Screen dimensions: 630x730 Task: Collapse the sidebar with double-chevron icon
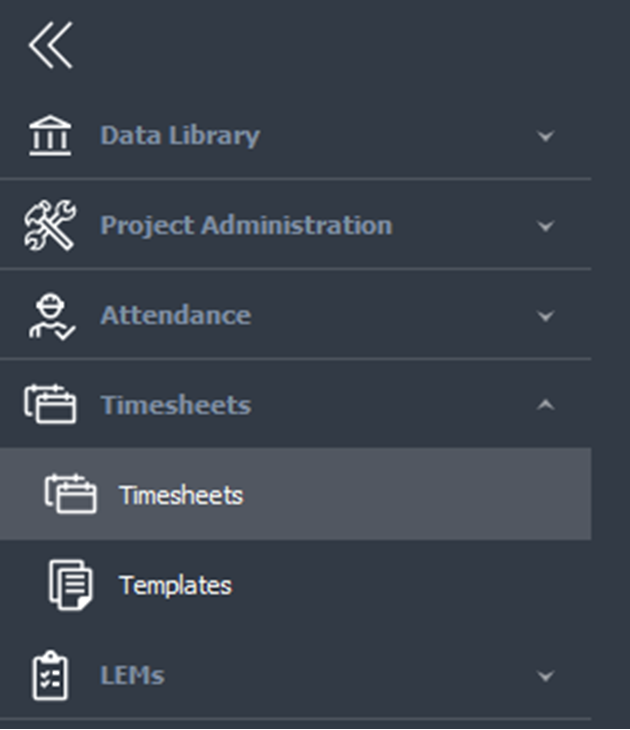50,45
